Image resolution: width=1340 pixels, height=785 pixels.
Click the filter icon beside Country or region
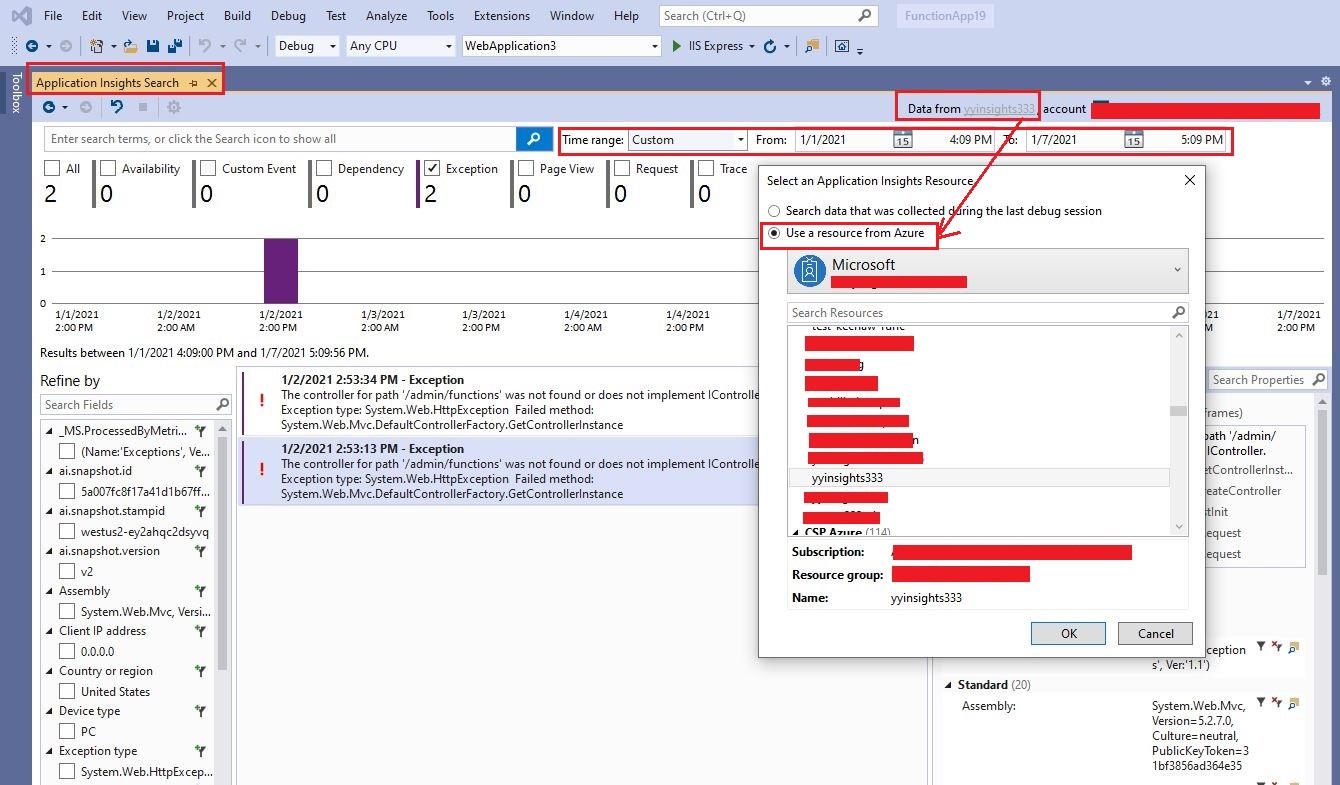pyautogui.click(x=200, y=671)
